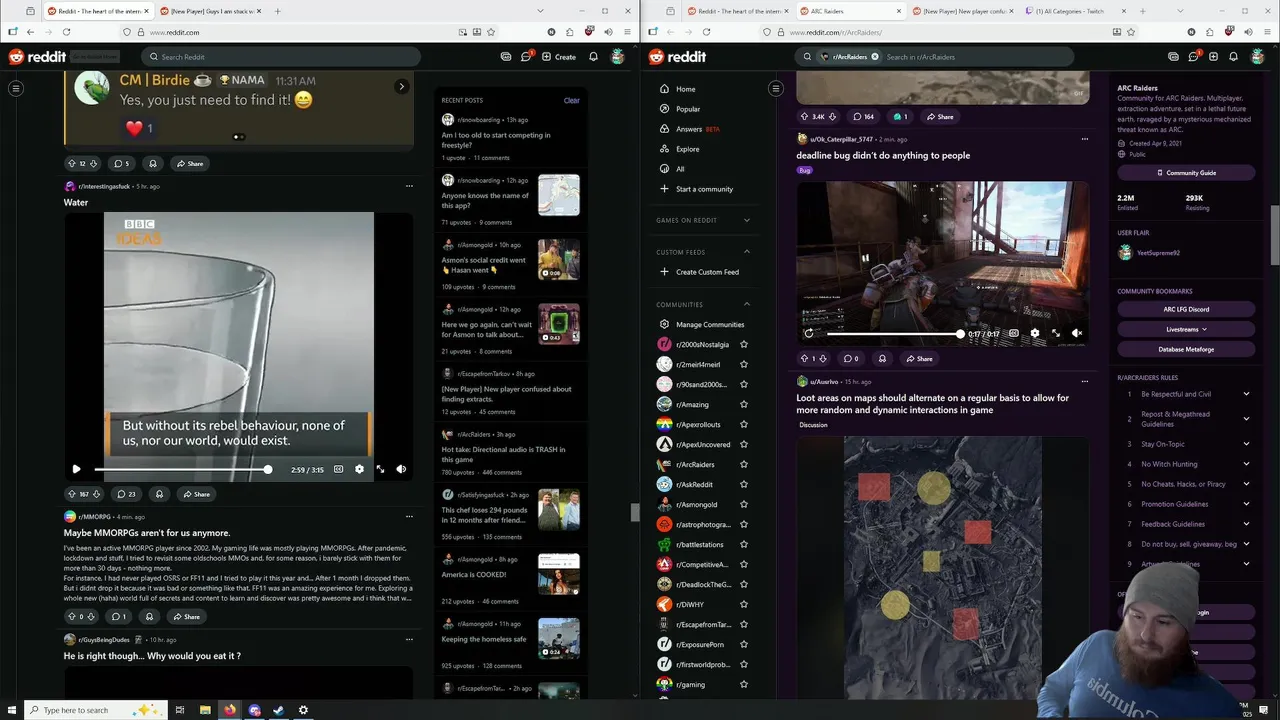Favorite r/Amazing with its star
This screenshot has width=1280, height=720.
(x=743, y=404)
